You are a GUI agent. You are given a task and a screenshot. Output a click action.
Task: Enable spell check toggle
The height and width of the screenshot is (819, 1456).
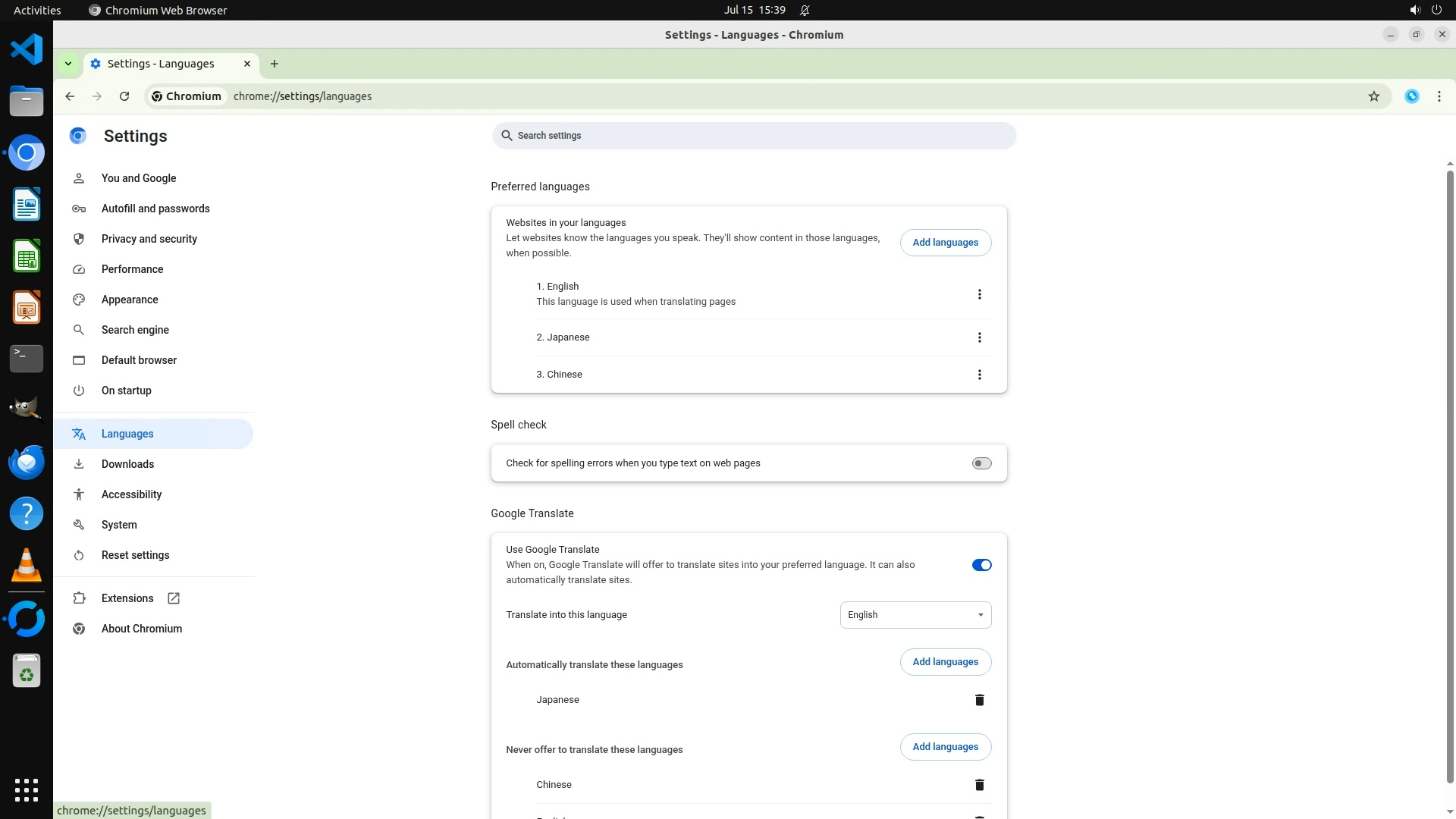click(x=981, y=463)
